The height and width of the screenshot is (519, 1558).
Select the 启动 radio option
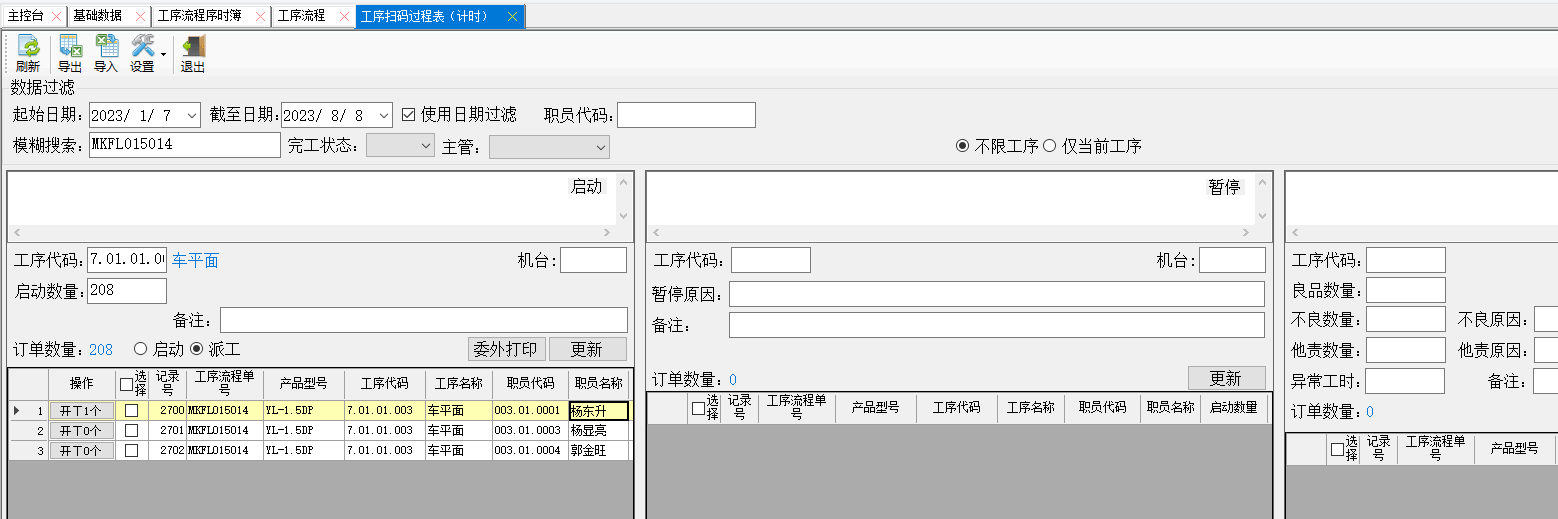[141, 349]
